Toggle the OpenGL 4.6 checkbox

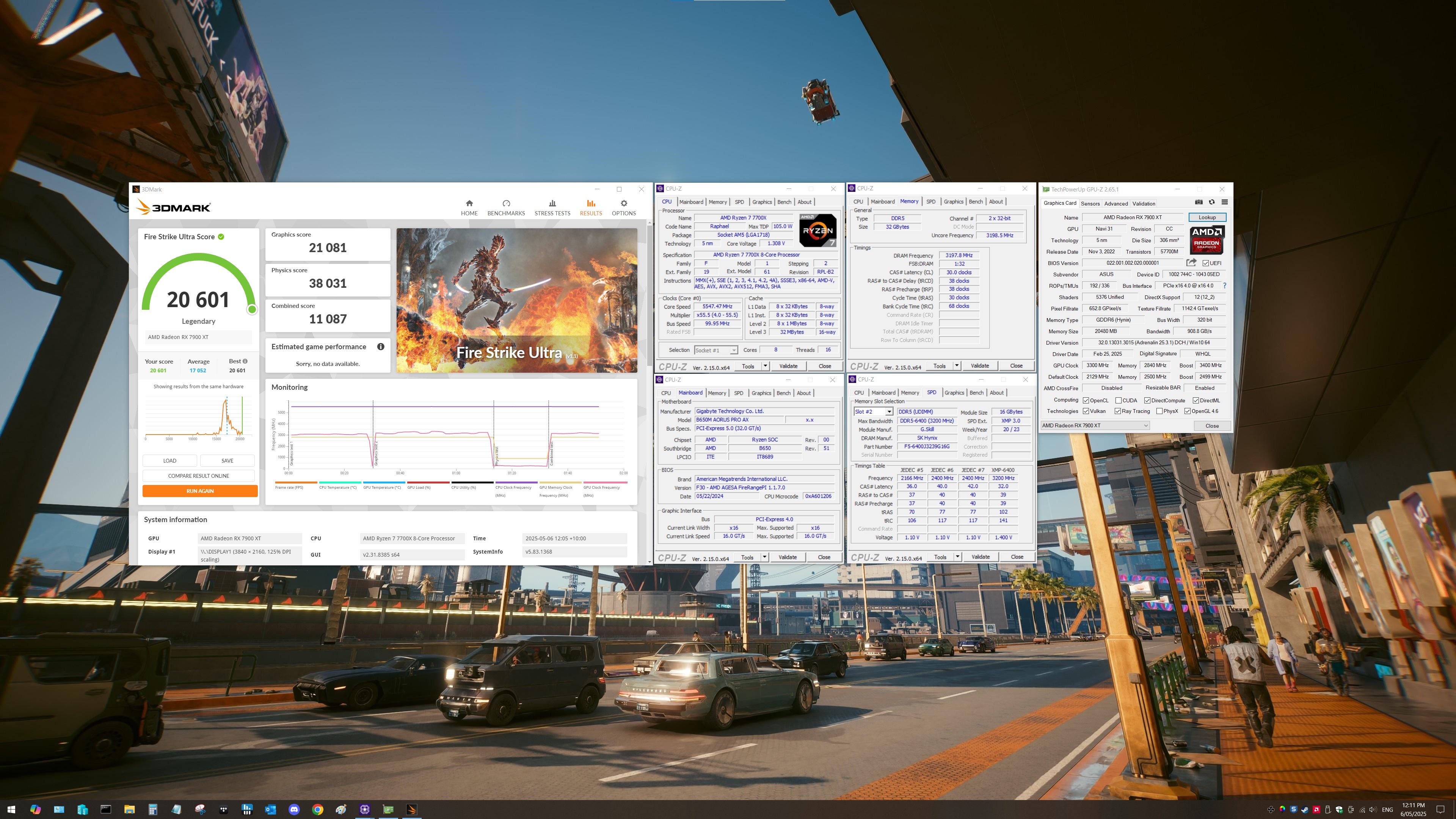1188,411
